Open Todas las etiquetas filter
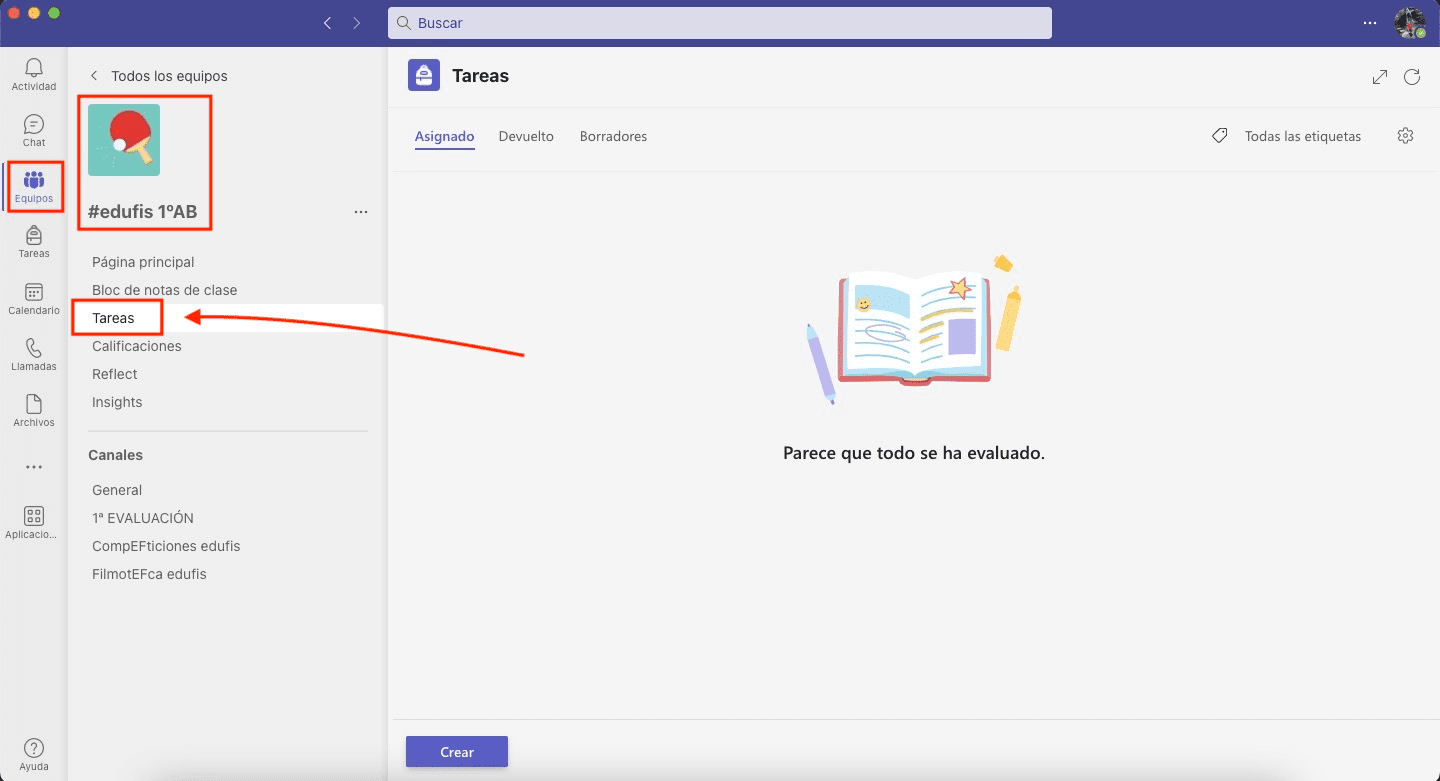This screenshot has height=781, width=1440. pyautogui.click(x=1287, y=136)
